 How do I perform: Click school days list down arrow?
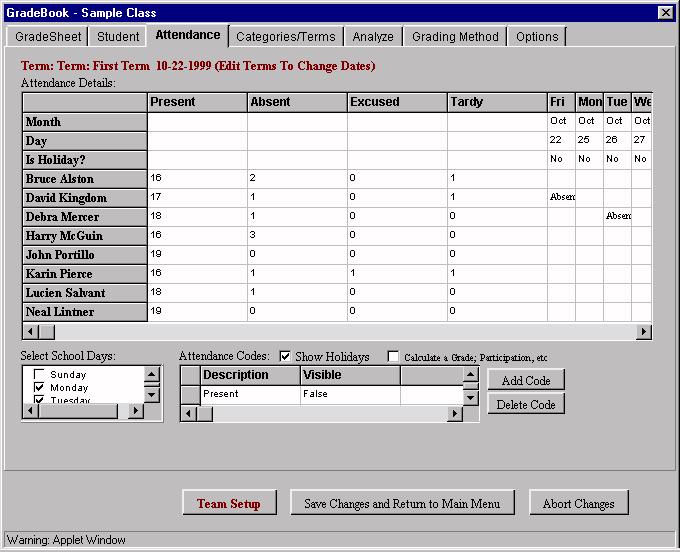click(x=151, y=394)
